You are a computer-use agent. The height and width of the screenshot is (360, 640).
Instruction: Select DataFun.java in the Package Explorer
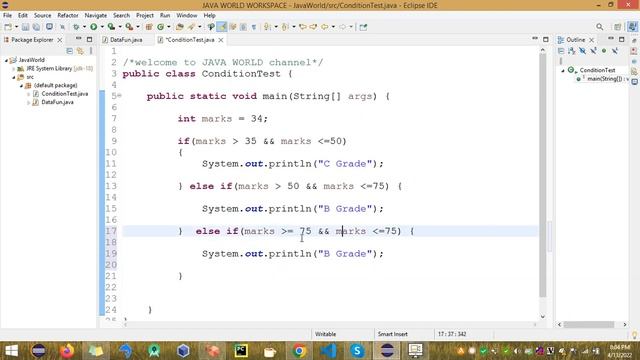click(x=58, y=102)
